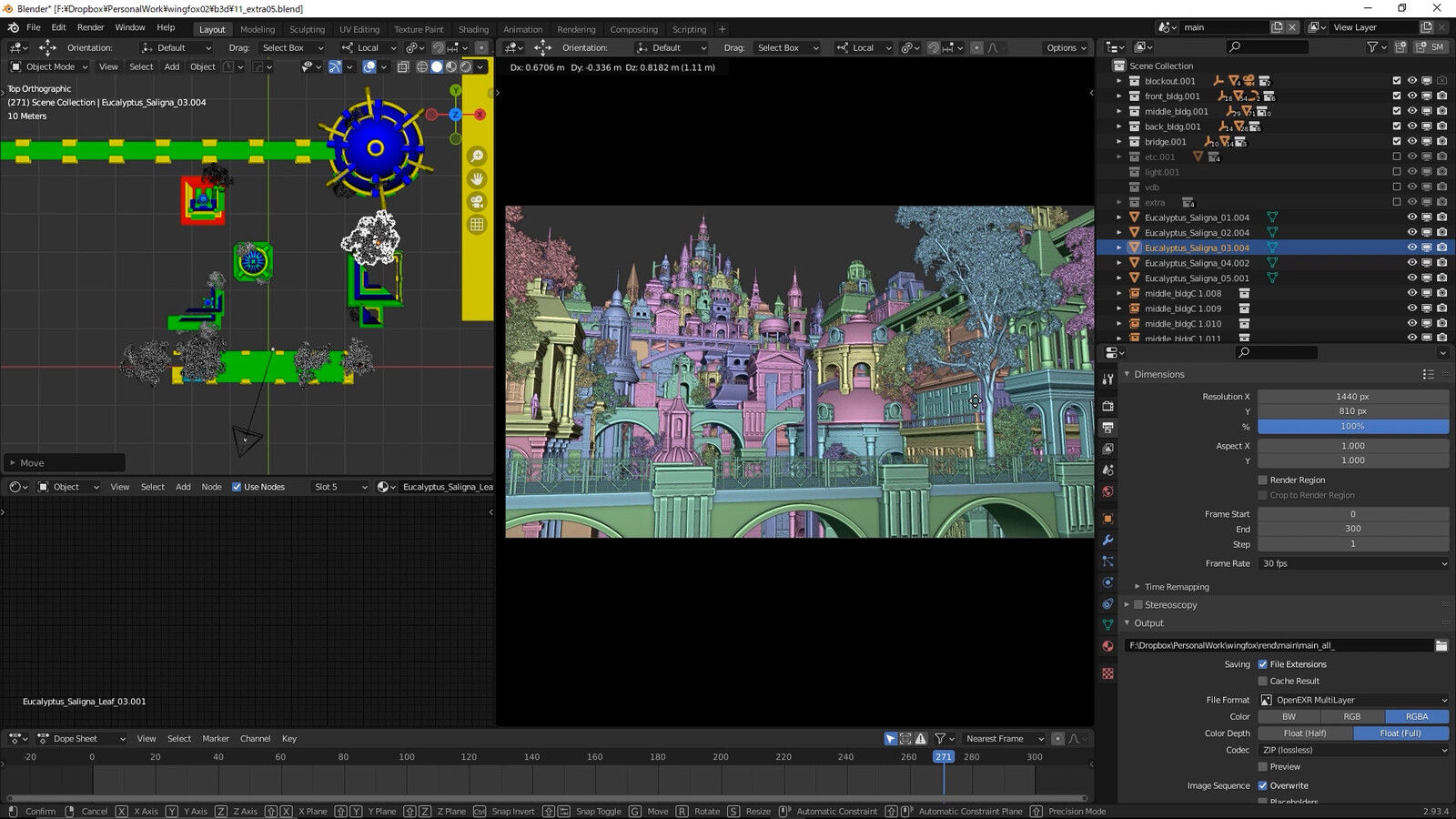Select wireframe viewport shading mode
Screen dimensions: 1456x819
pos(422,66)
